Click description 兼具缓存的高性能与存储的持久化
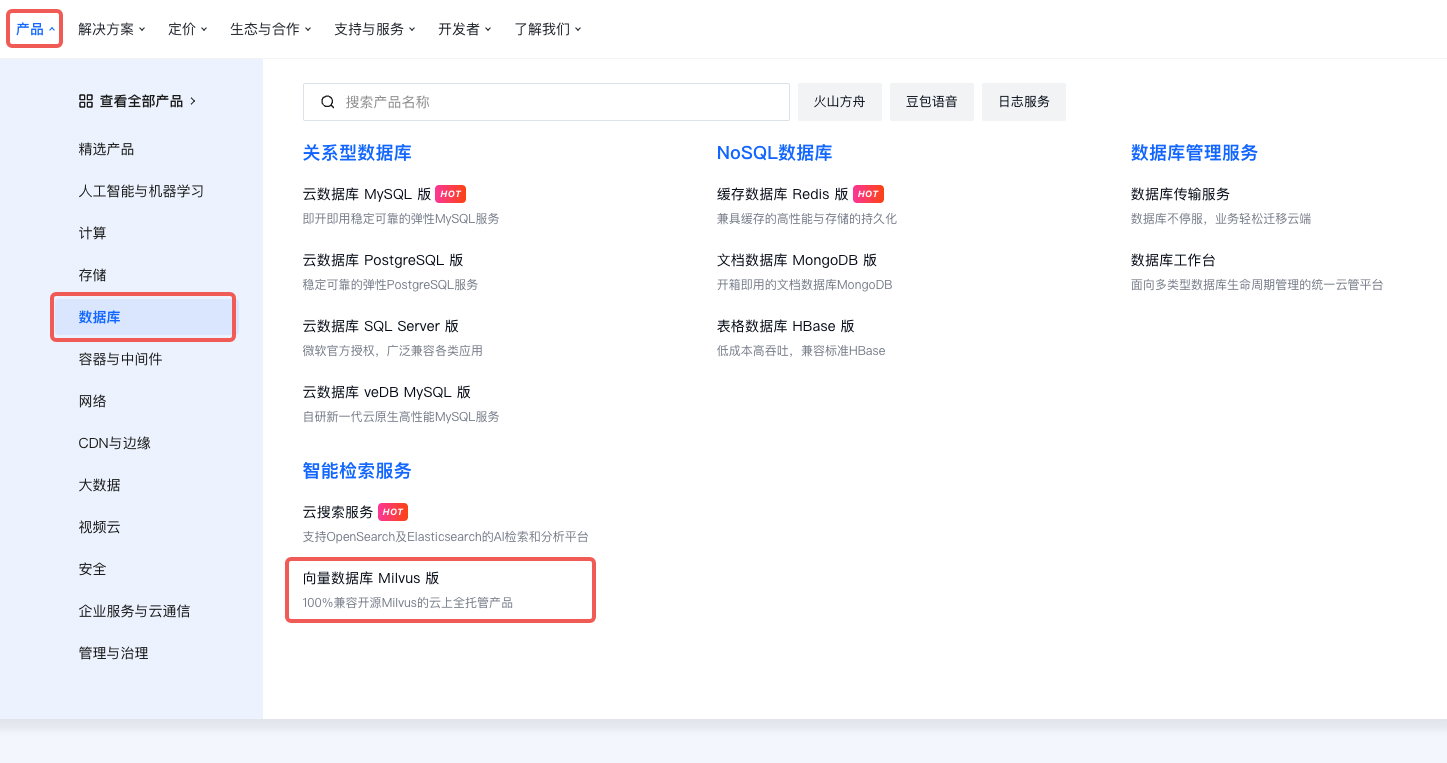The image size is (1447, 763). coord(807,219)
